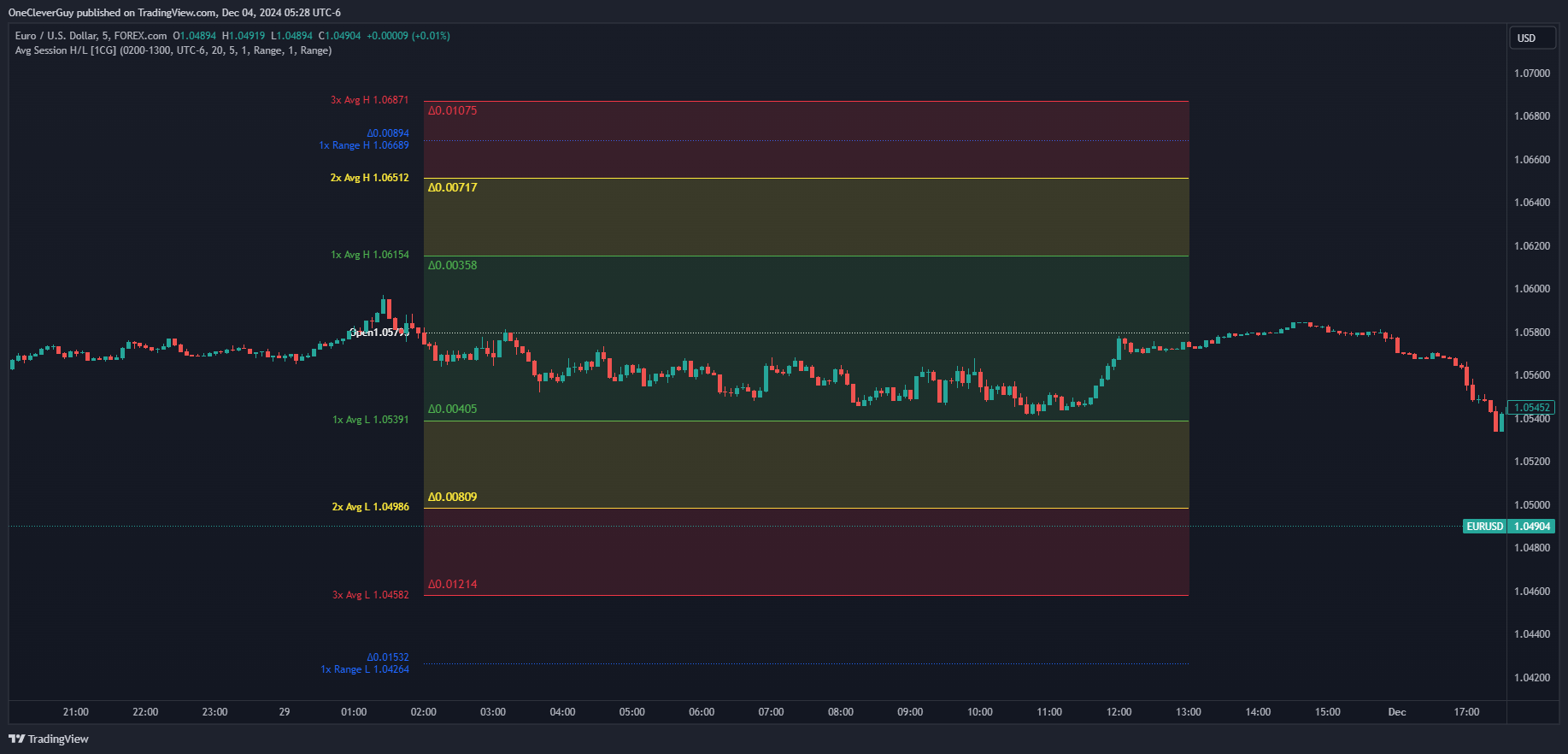Click the 29 date marker on time axis
This screenshot has width=1568, height=754.
click(x=285, y=712)
